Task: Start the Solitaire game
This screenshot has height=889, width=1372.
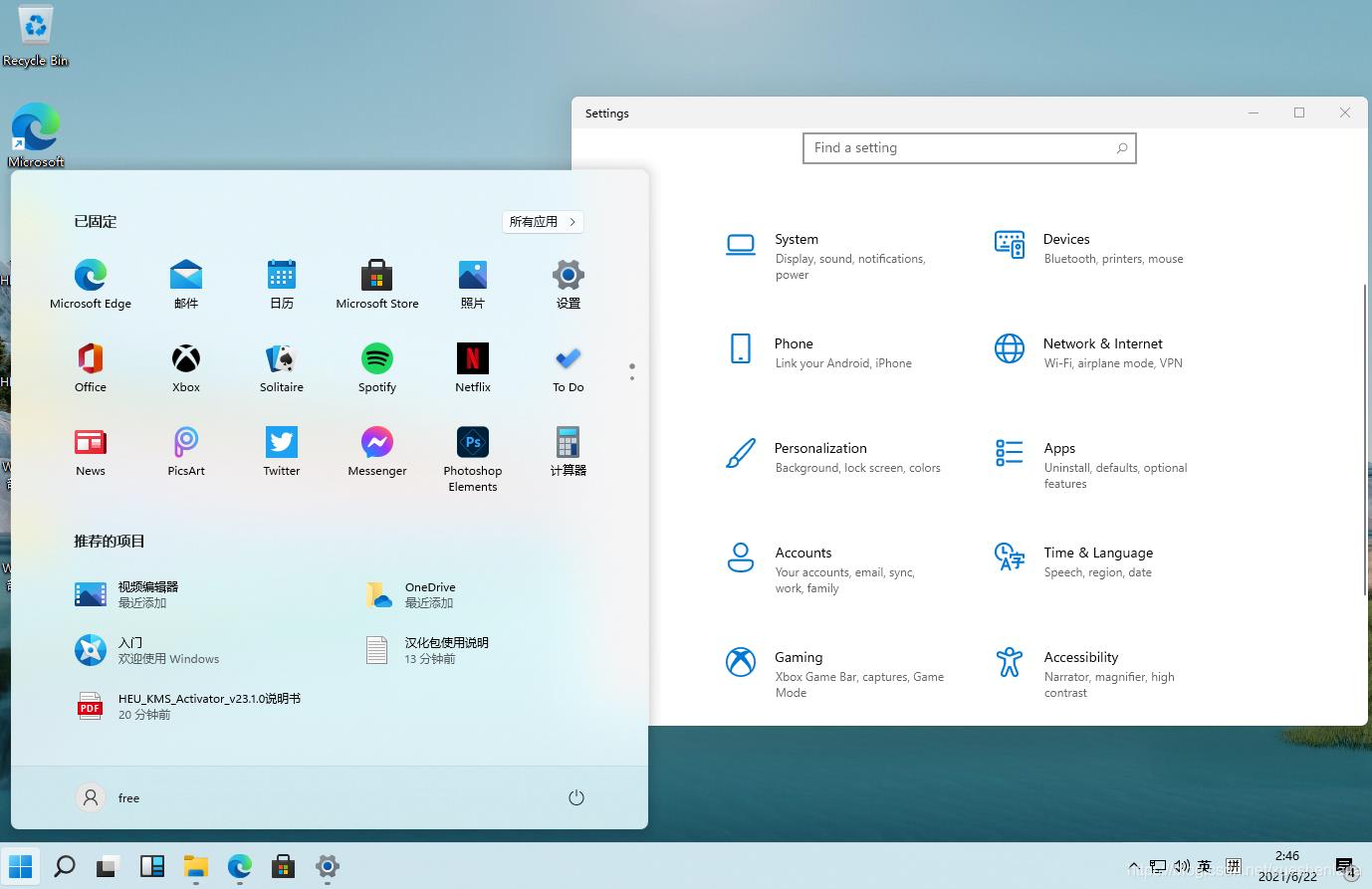Action: (282, 367)
